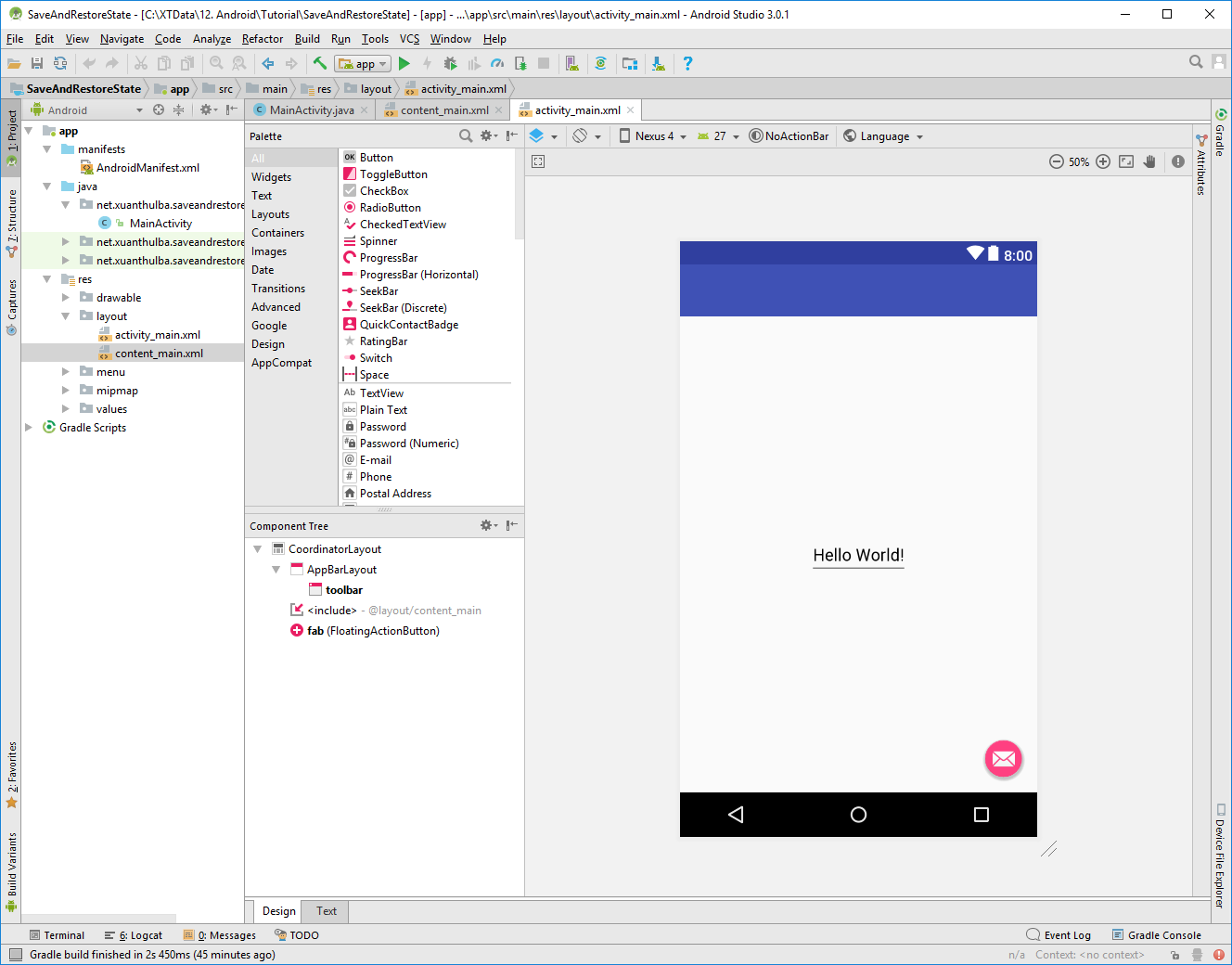The width and height of the screenshot is (1232, 965).
Task: Select the NoActionBar theme button
Action: point(789,135)
